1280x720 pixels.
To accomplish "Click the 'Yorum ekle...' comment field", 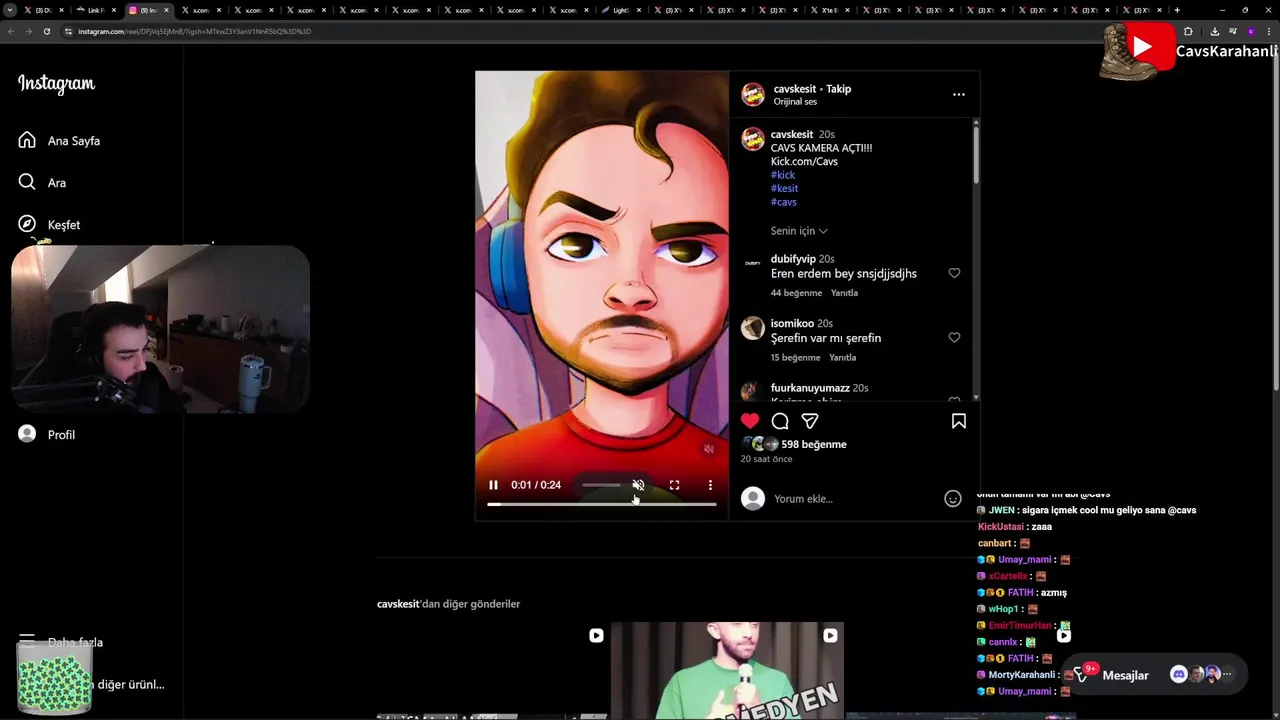I will point(855,498).
